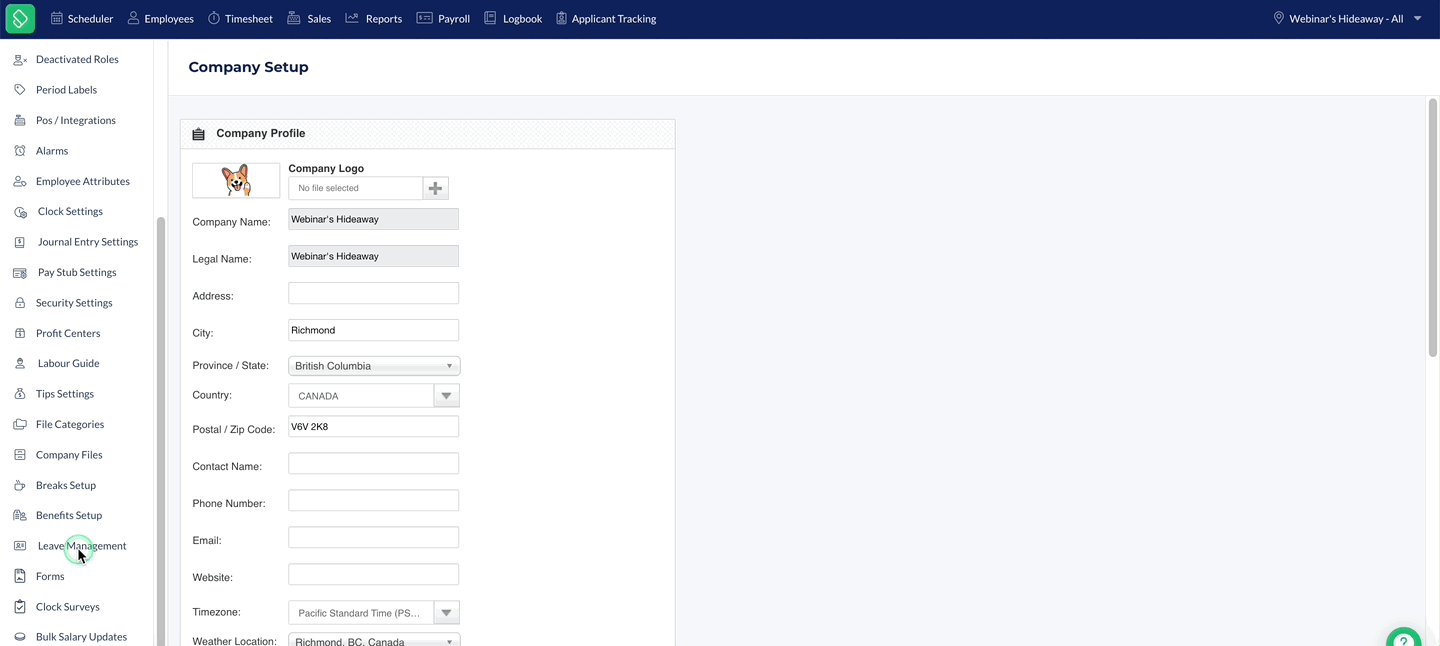Open Applicant Tracking page
Screen dimensions: 1440x646
click(x=606, y=19)
